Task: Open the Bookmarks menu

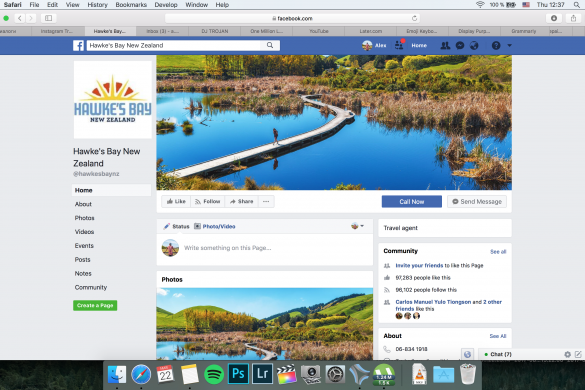Action: click(x=131, y=5)
